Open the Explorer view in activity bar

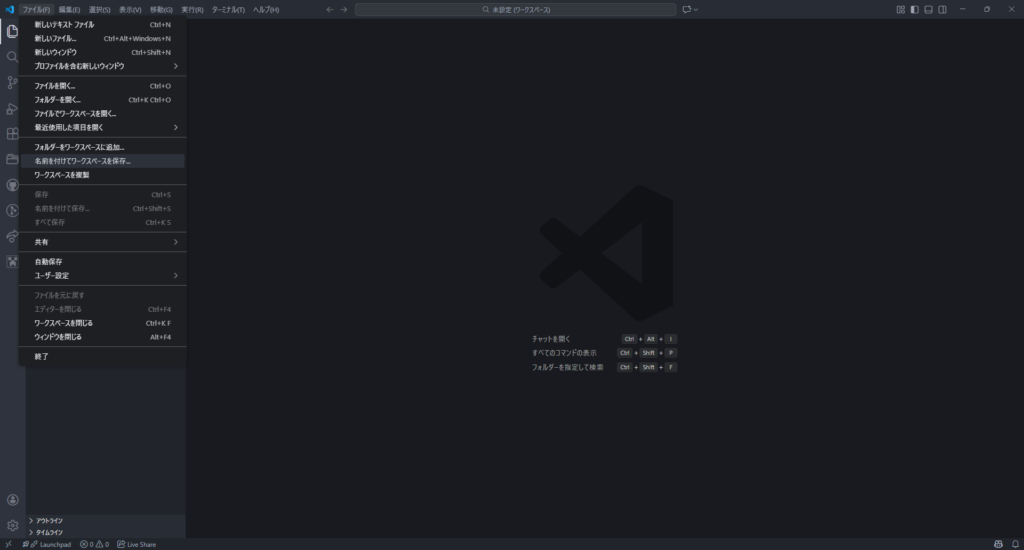pos(13,31)
